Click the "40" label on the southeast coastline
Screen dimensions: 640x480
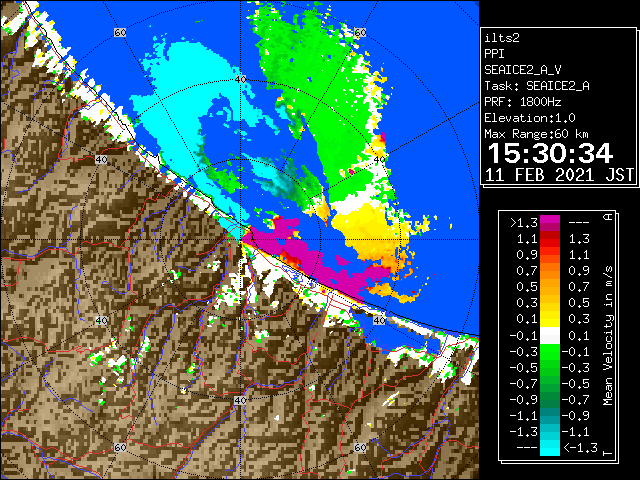[380, 320]
